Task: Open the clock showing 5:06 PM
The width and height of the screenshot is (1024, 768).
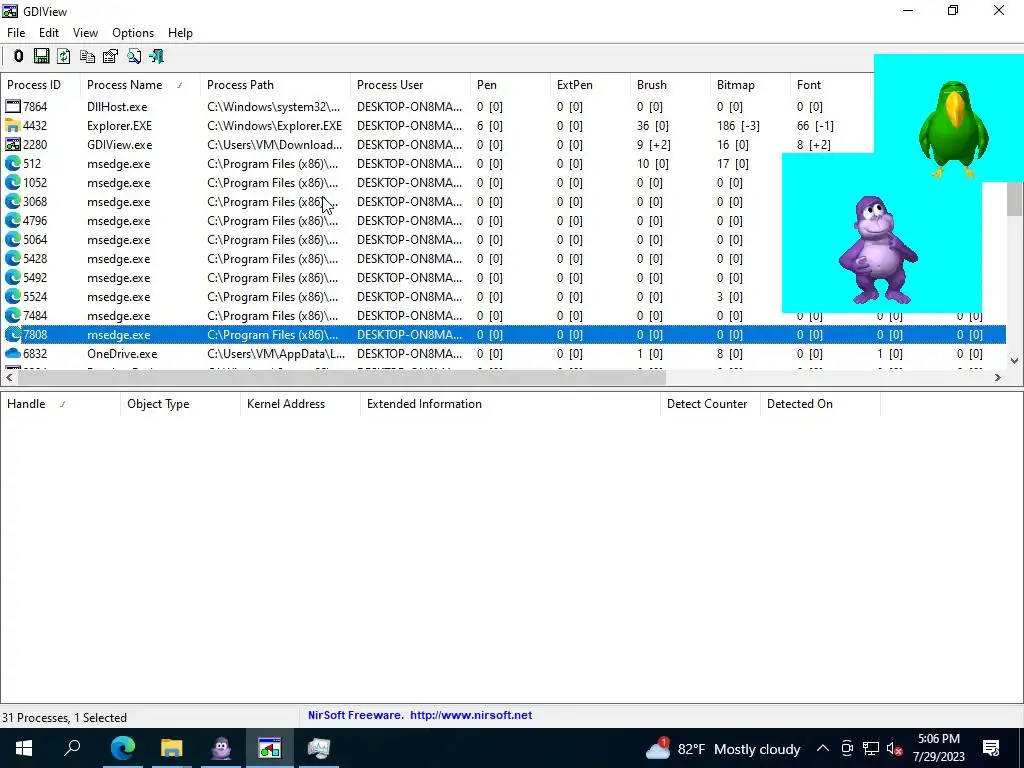Action: click(x=938, y=748)
